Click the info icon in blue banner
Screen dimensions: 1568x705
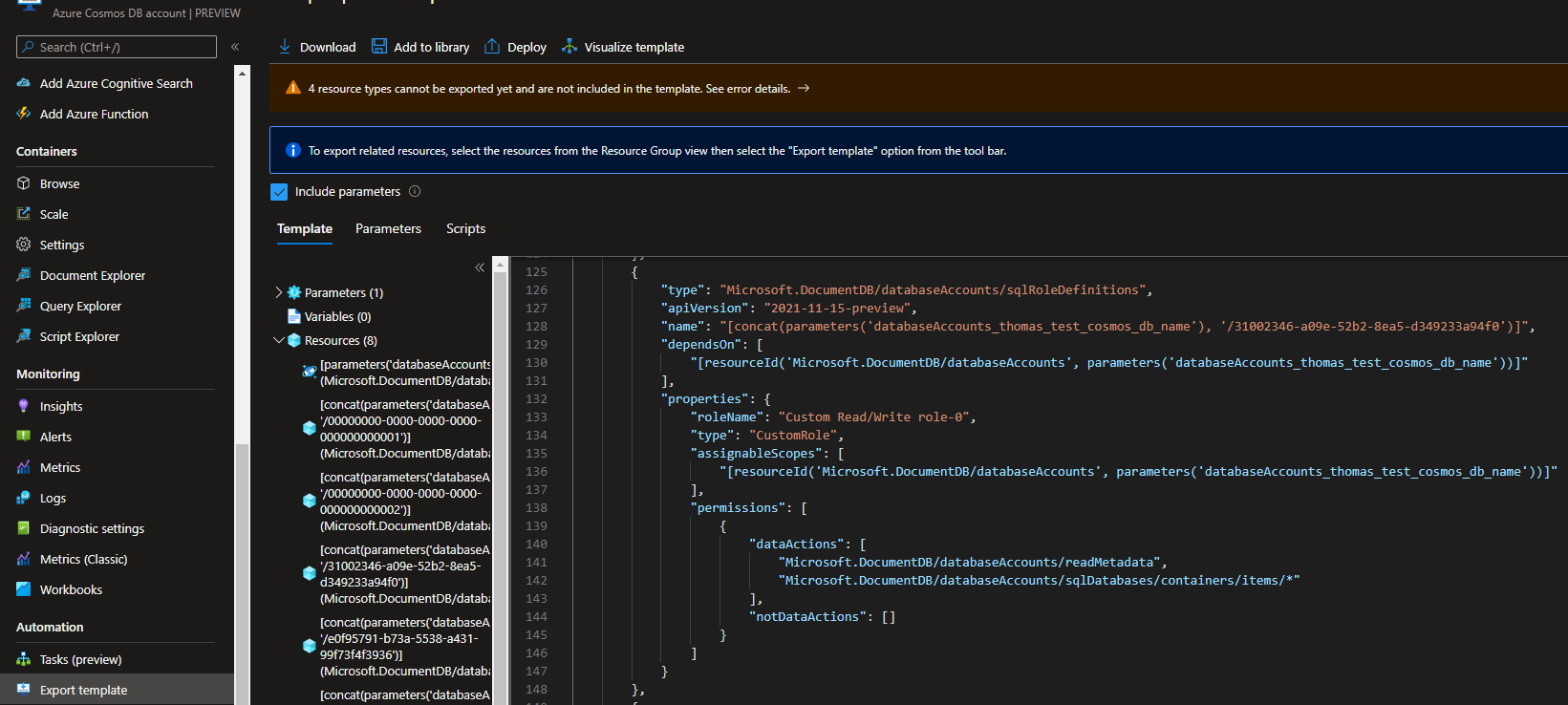(293, 150)
